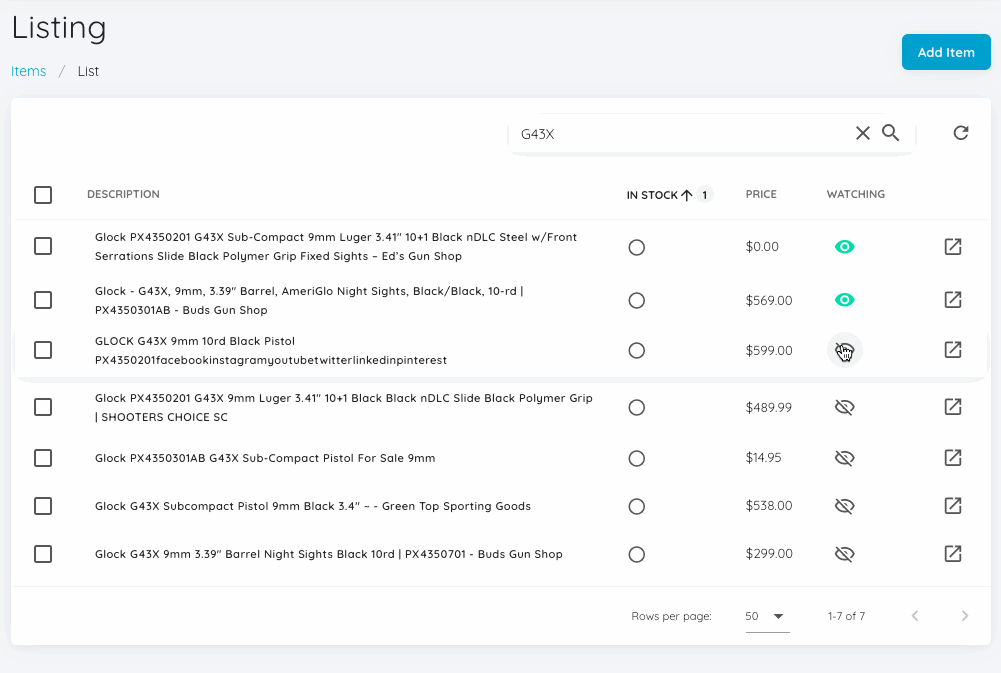Sort by the Watching column header

(855, 194)
